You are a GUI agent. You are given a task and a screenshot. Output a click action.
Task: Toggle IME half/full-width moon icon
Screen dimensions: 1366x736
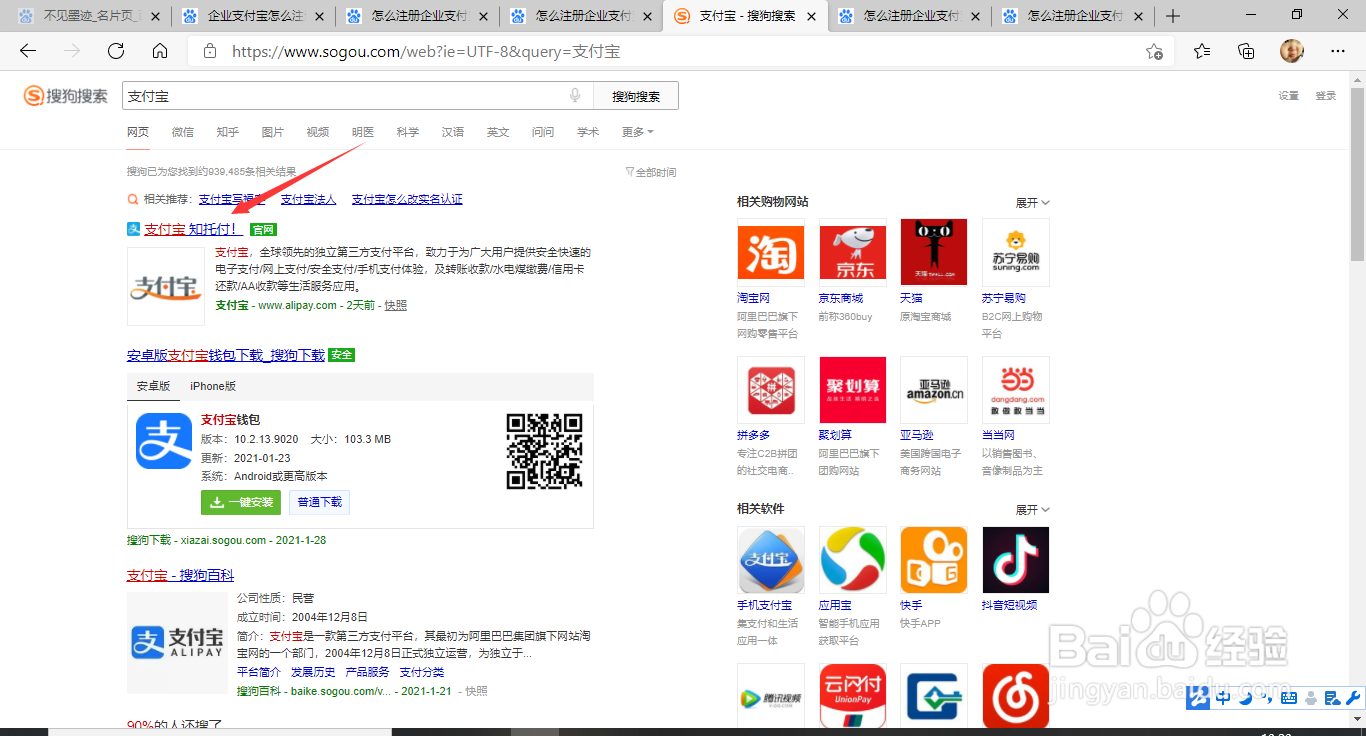click(1244, 698)
